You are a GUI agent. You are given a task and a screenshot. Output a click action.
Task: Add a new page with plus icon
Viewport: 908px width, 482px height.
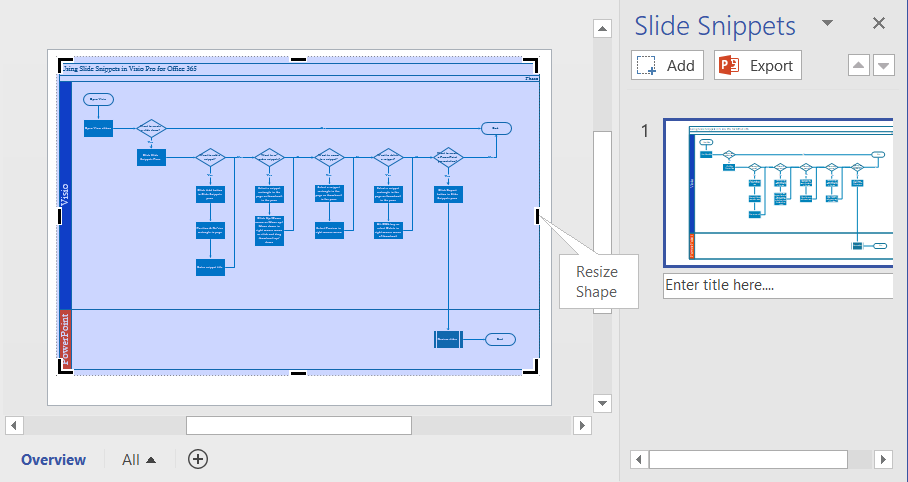pos(198,459)
